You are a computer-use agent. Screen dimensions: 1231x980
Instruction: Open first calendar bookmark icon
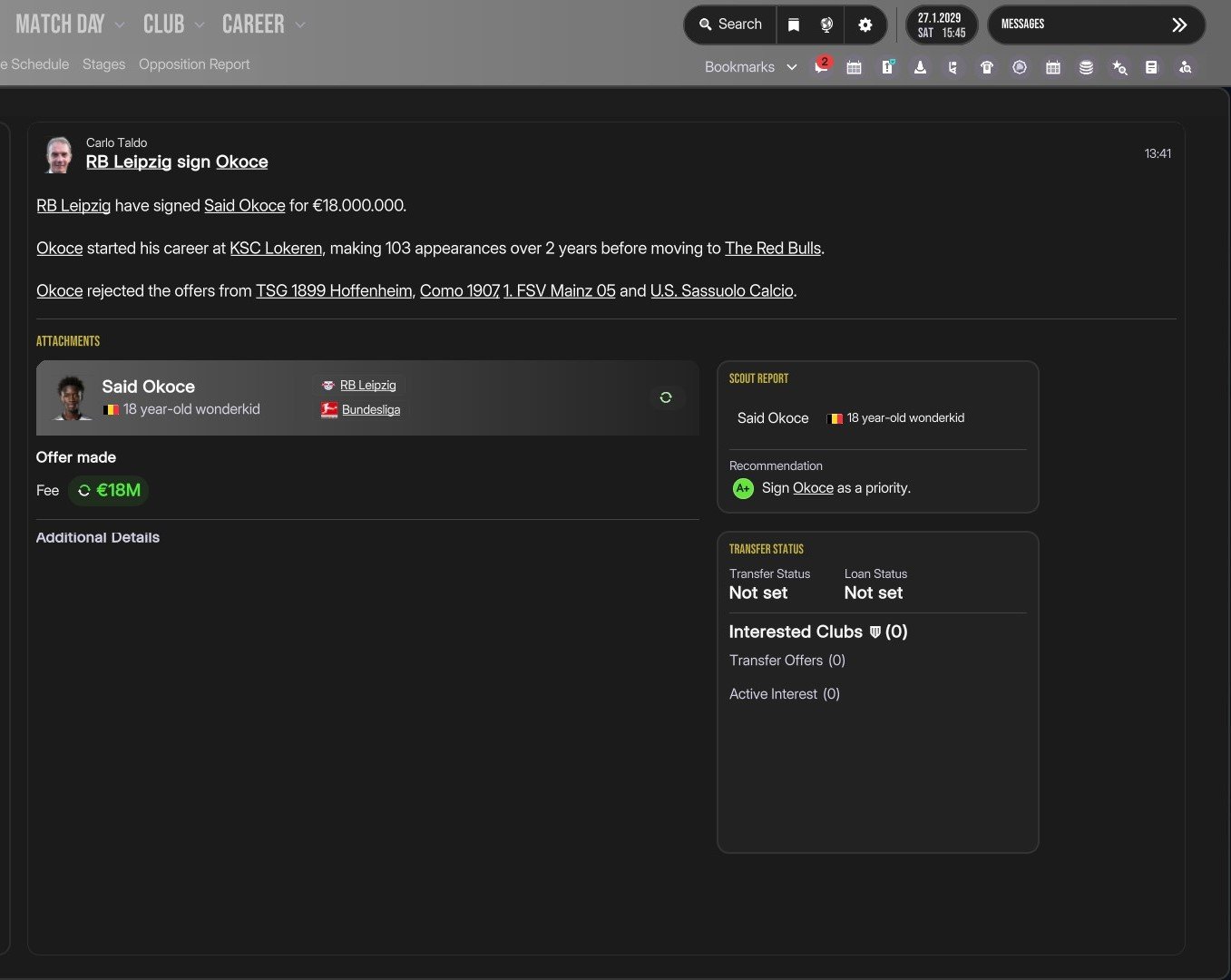coord(854,67)
